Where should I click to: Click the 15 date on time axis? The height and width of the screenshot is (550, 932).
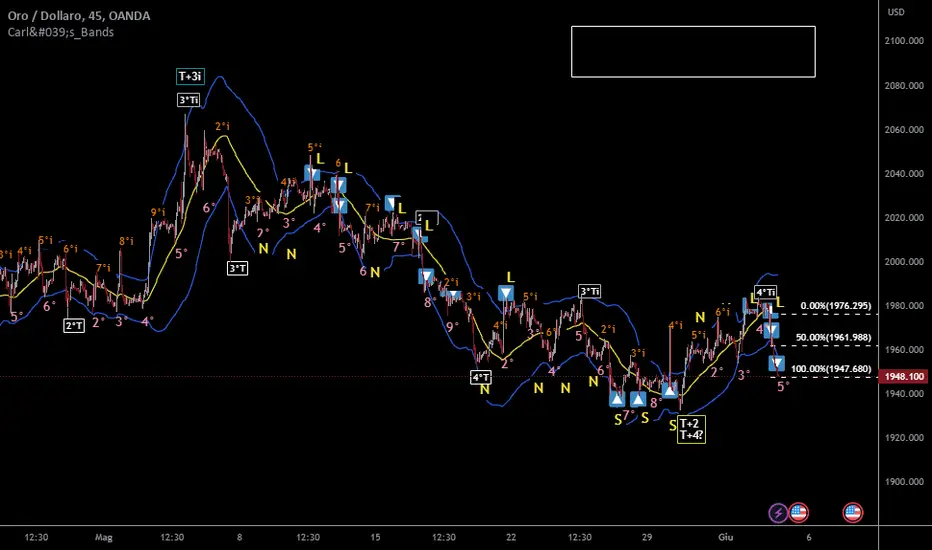(x=375, y=537)
